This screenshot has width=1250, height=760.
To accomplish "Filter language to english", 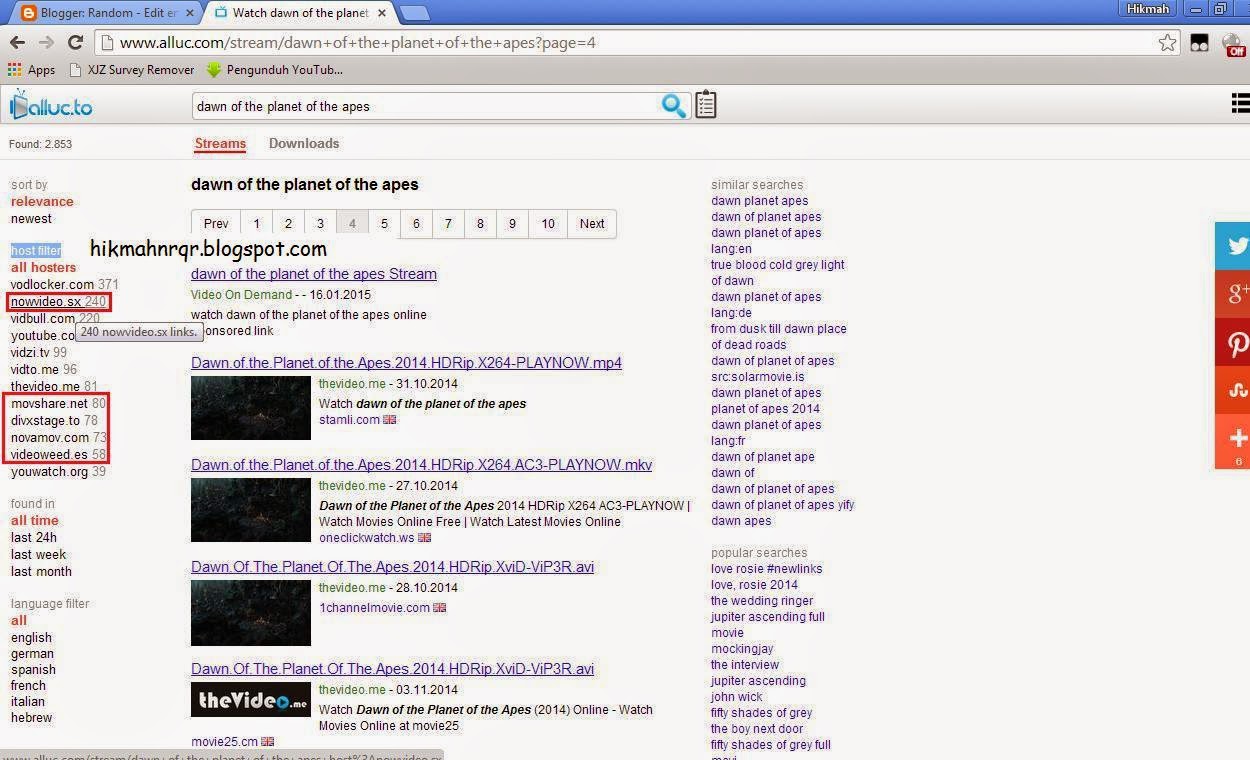I will 31,638.
